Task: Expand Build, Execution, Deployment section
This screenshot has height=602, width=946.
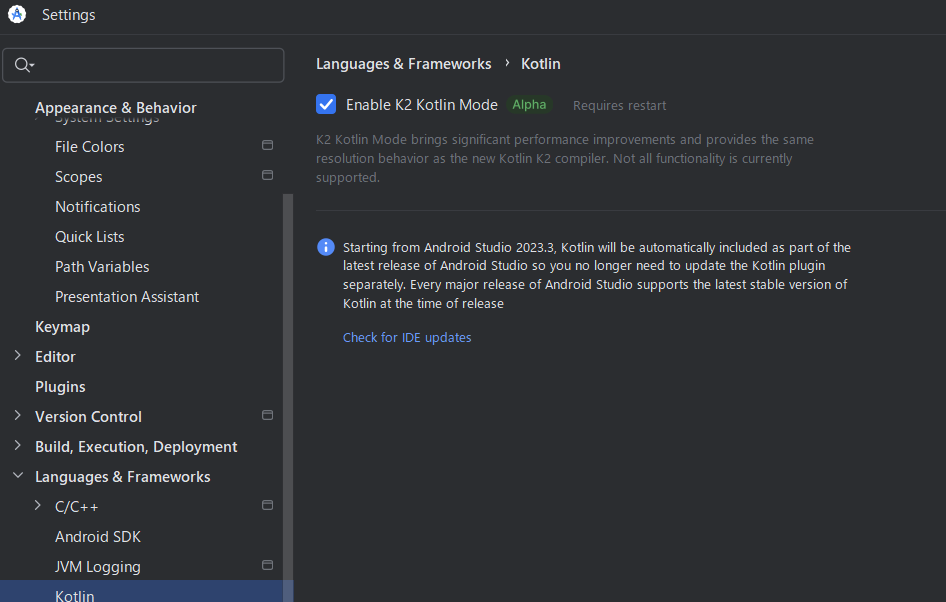Action: [17, 446]
